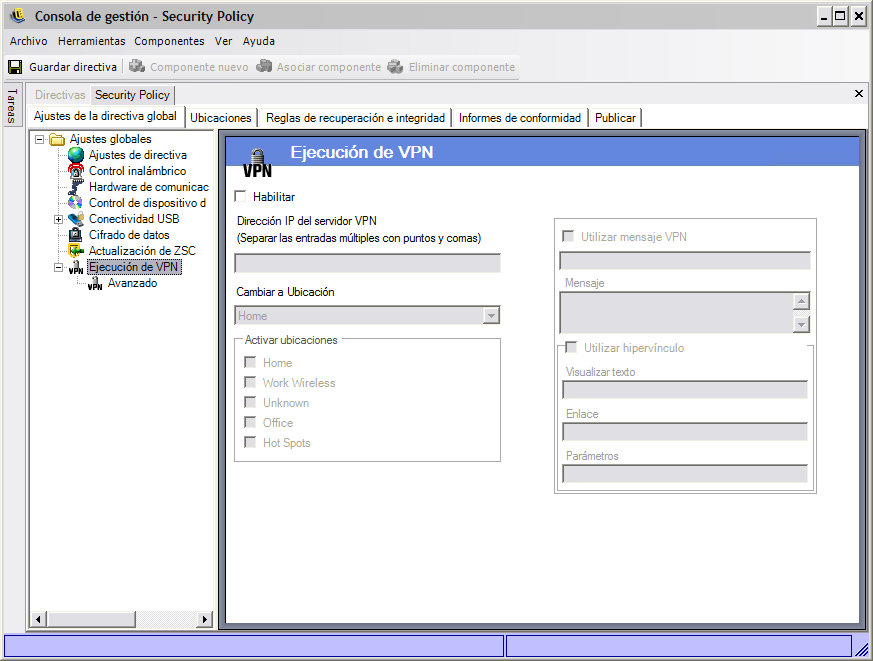Viewport: 873px width, 661px height.
Task: Check the Office location checkbox
Action: click(250, 423)
